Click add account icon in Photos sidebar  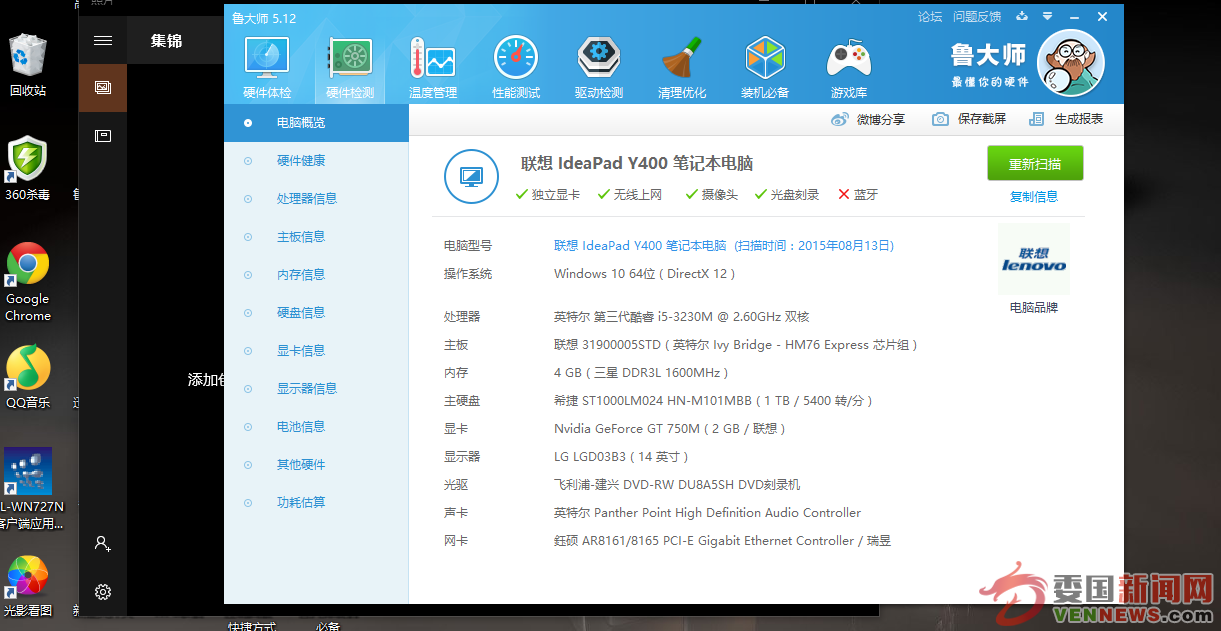(103, 544)
